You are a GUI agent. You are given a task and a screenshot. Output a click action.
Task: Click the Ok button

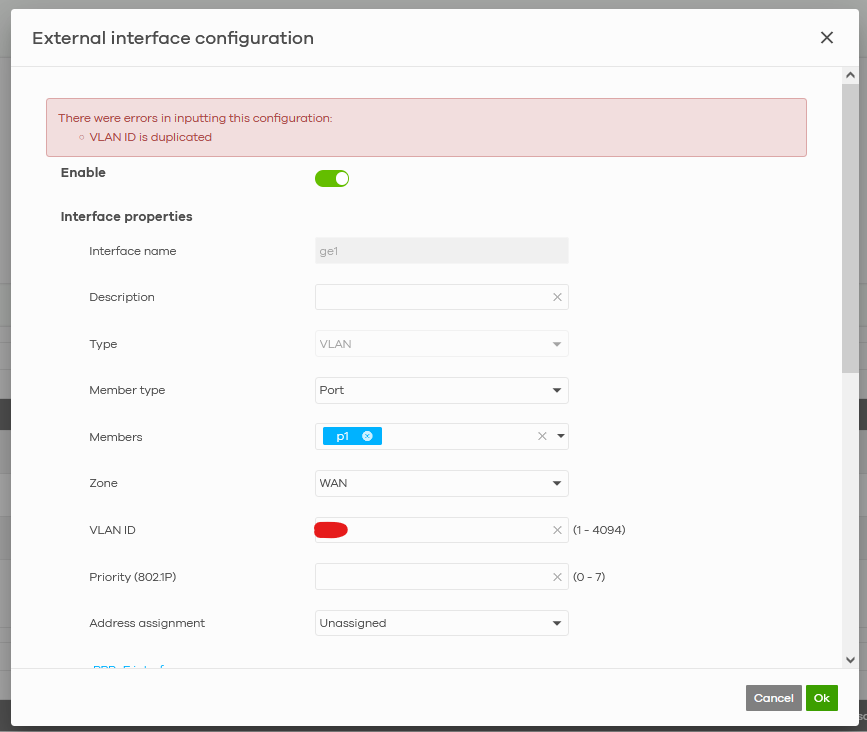tap(821, 698)
